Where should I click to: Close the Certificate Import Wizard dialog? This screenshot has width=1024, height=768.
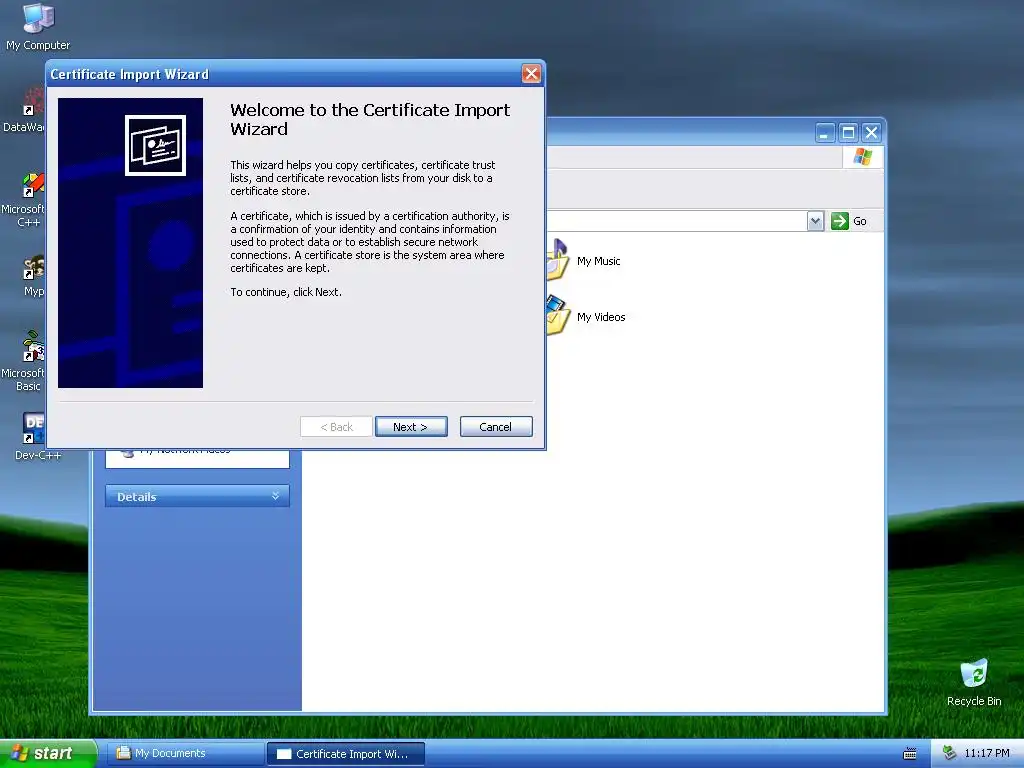[x=531, y=74]
